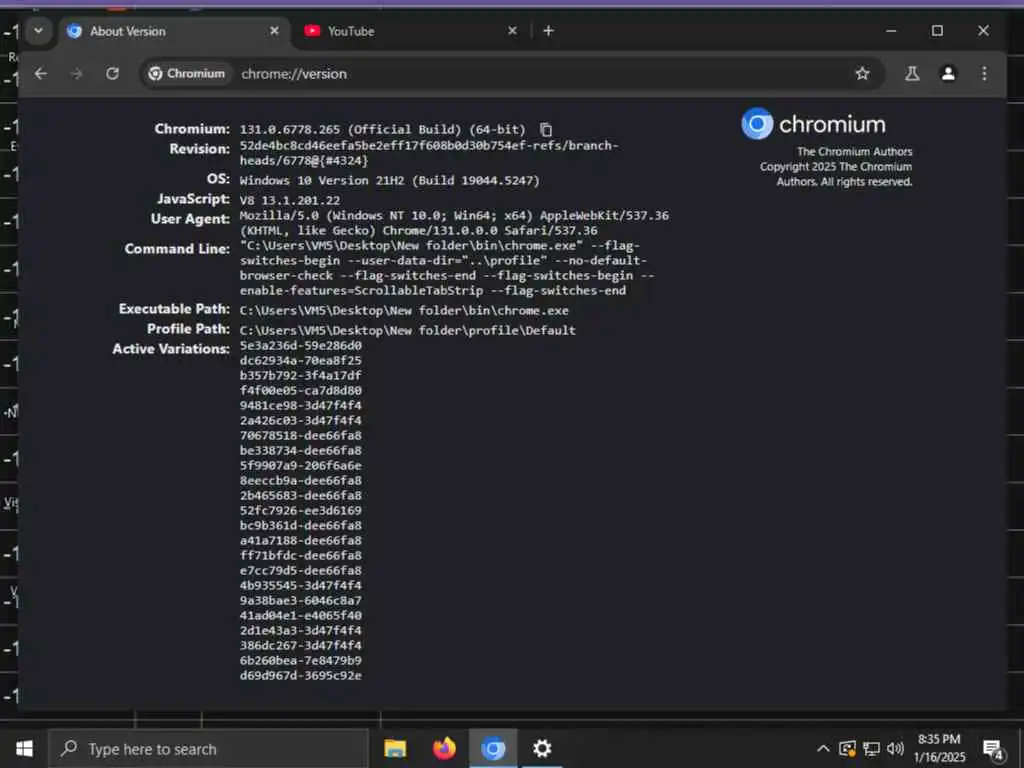
Task: Open Settings gear from the taskbar
Action: click(x=542, y=748)
